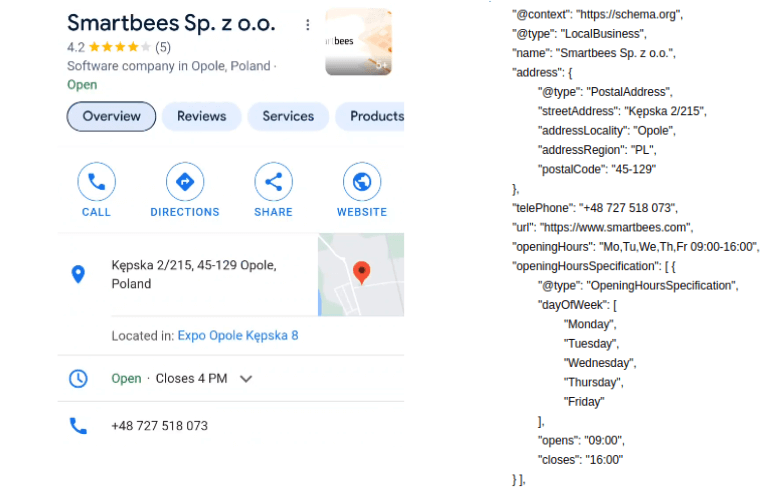Click the "@context" schema.org line

coord(598,14)
